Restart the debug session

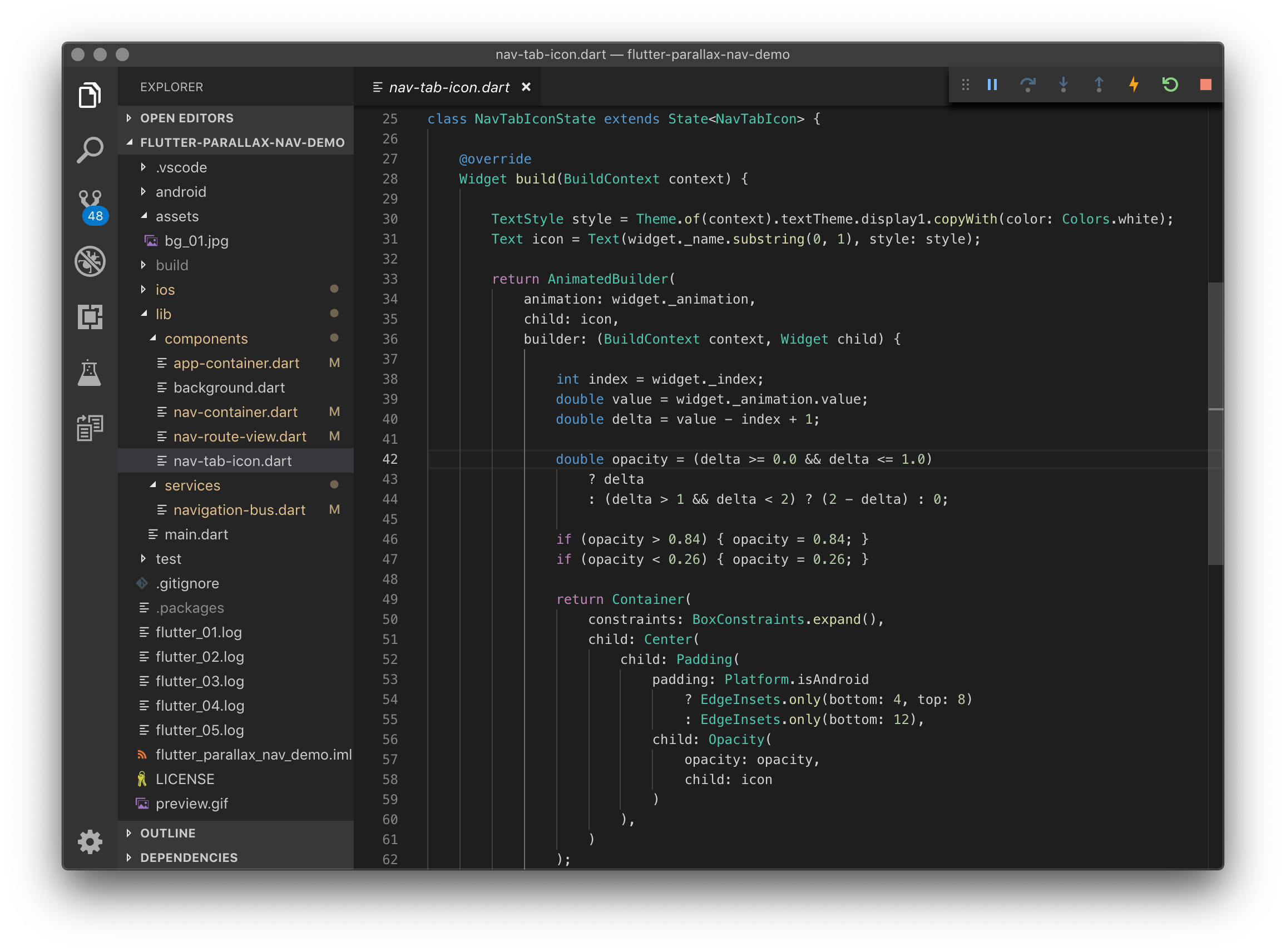[x=1170, y=85]
